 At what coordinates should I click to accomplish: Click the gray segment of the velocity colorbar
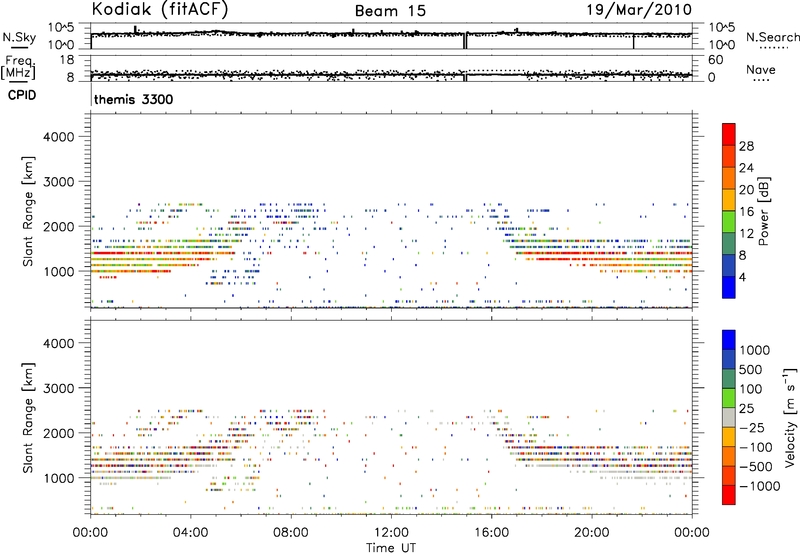tap(729, 417)
